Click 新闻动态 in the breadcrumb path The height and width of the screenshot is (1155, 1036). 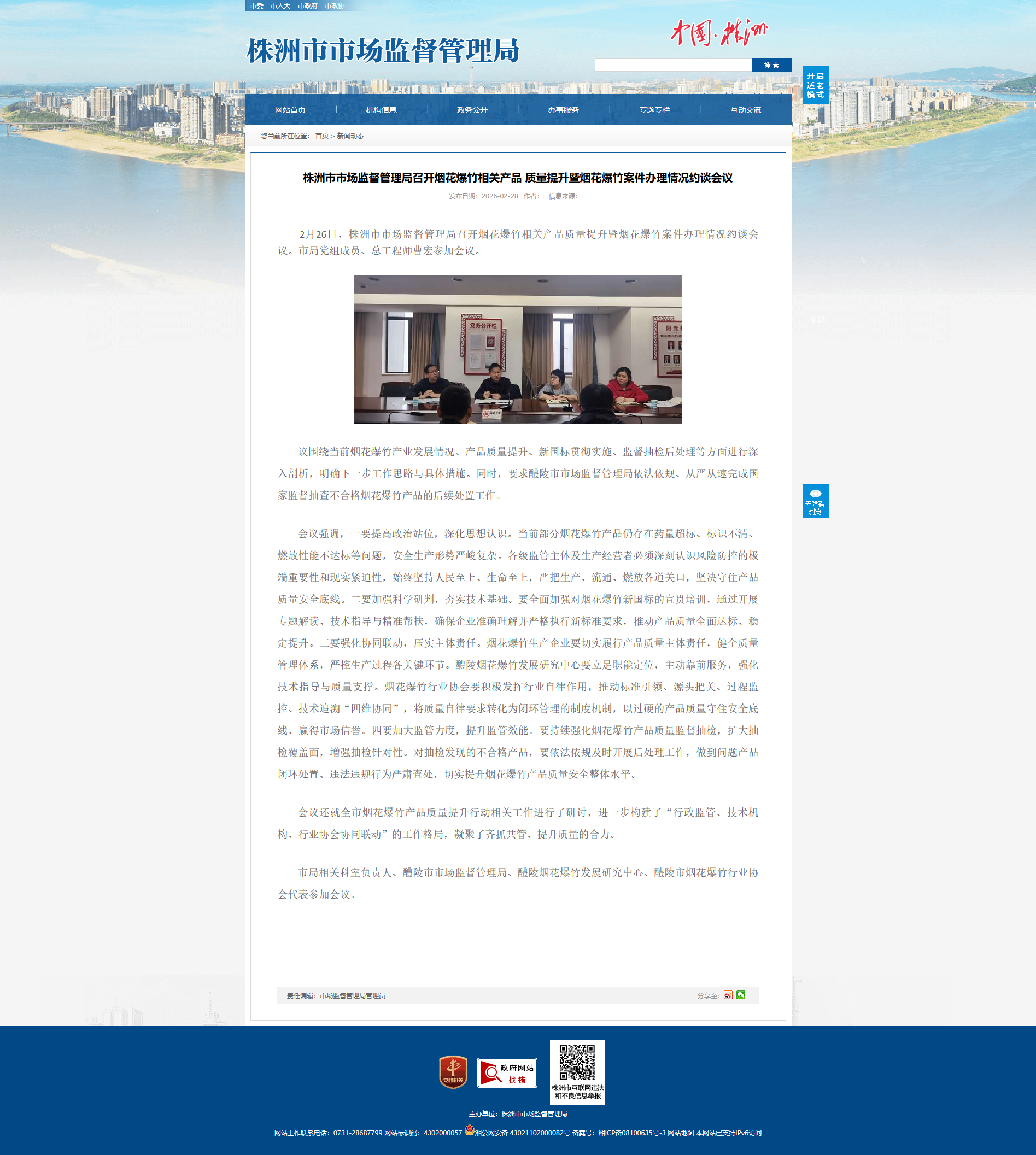350,136
